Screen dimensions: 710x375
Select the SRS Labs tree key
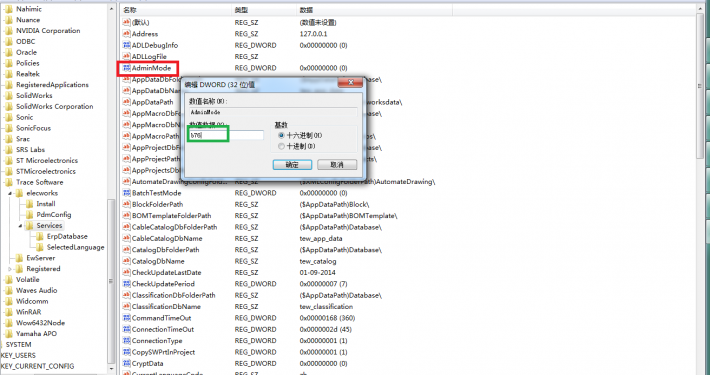click(30, 150)
